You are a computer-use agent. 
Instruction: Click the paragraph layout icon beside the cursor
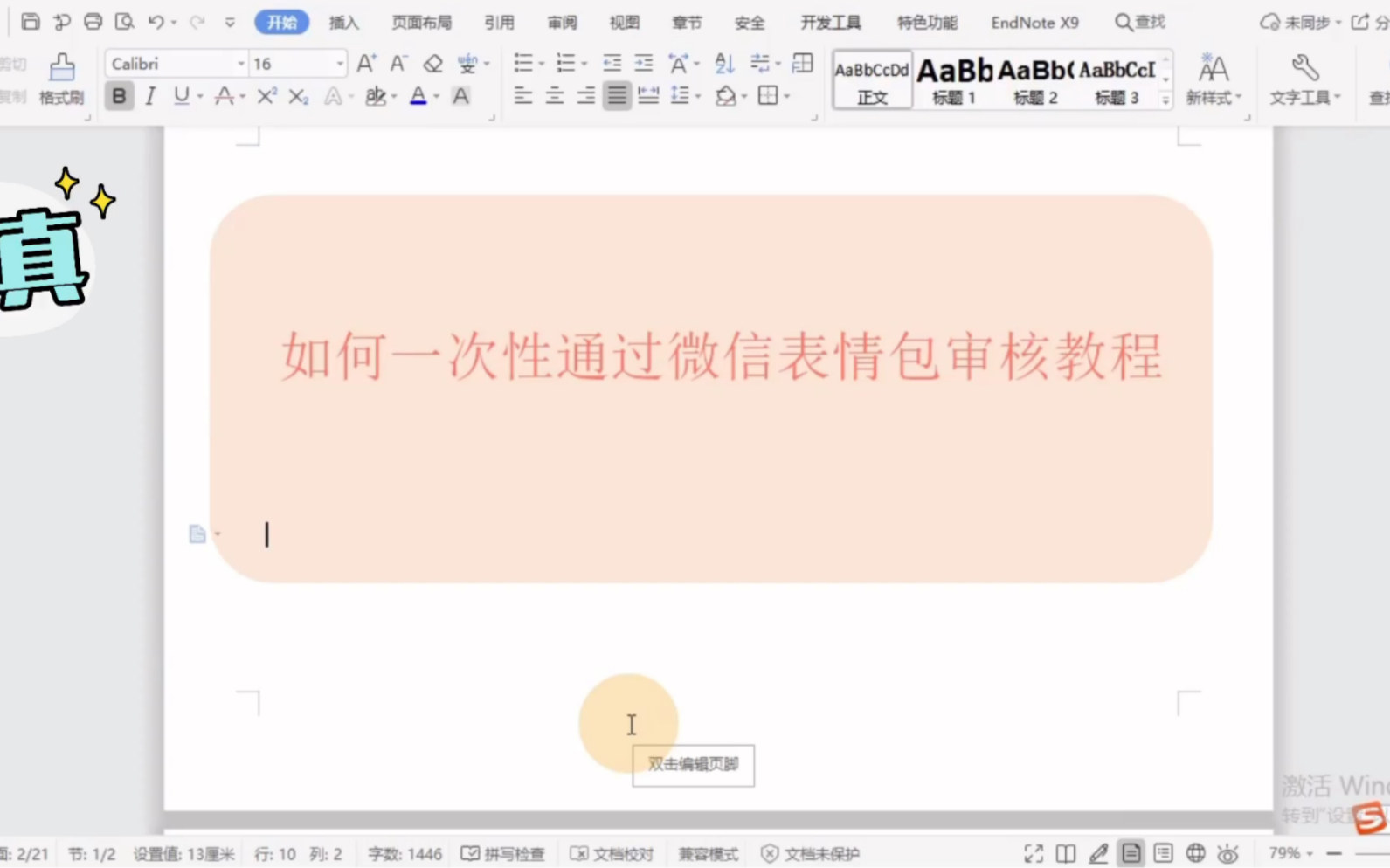click(x=197, y=534)
